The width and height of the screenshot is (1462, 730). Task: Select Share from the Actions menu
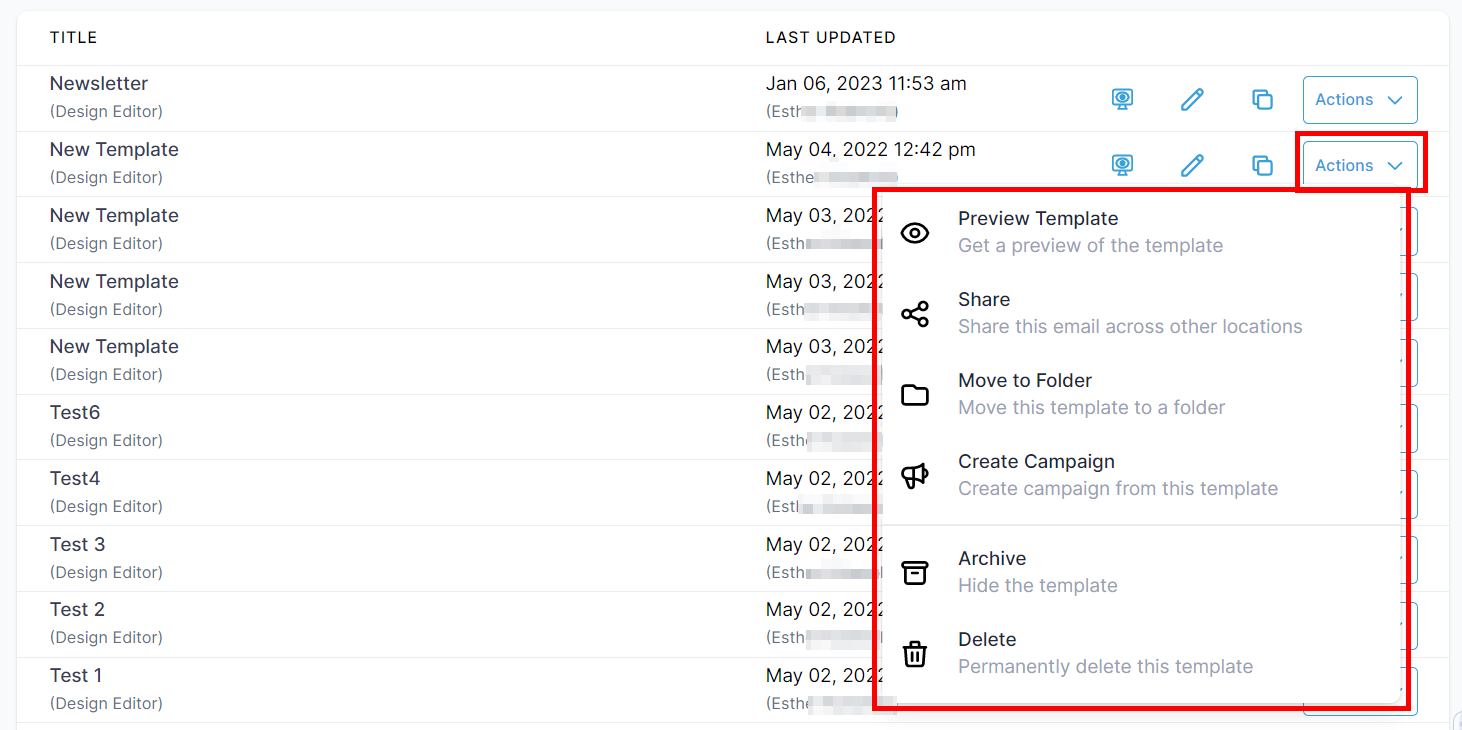click(984, 300)
